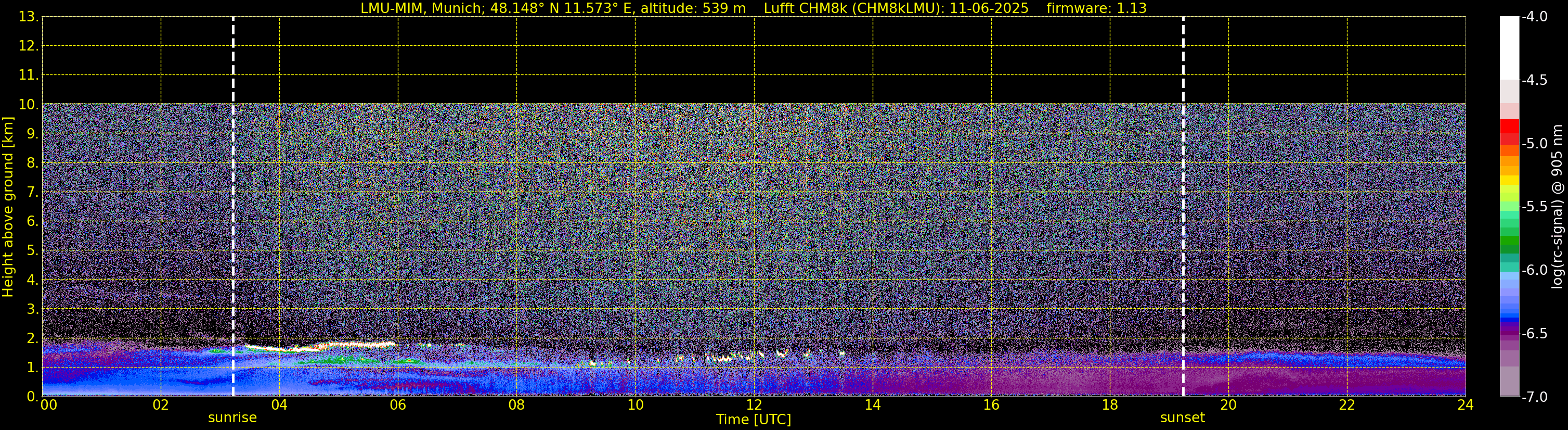
Task: Click the '10' time axis tick label
Action: coord(636,405)
